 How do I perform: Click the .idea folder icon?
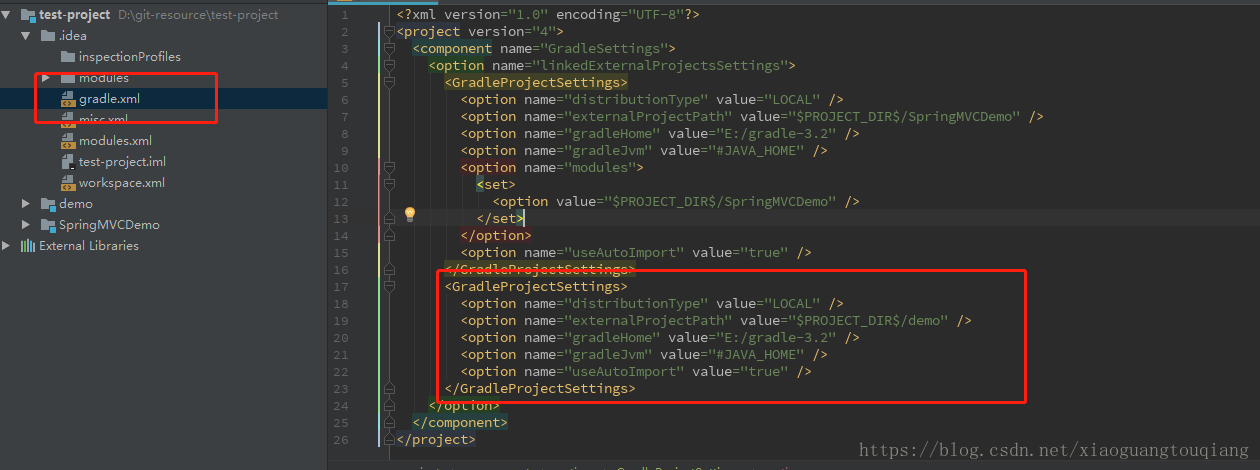click(48, 36)
